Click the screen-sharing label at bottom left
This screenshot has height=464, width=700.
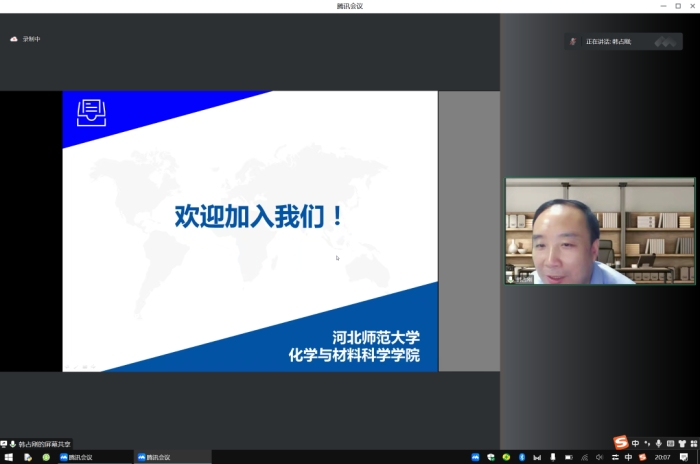(x=40, y=444)
